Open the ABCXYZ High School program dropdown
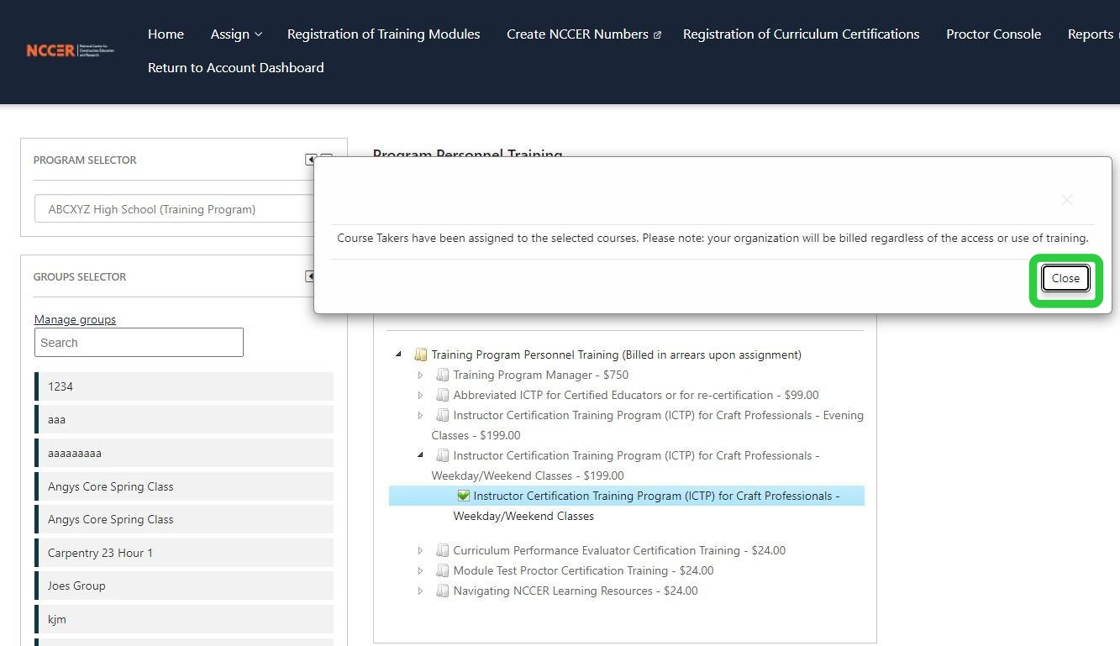Image resolution: width=1120 pixels, height=646 pixels. pos(175,209)
